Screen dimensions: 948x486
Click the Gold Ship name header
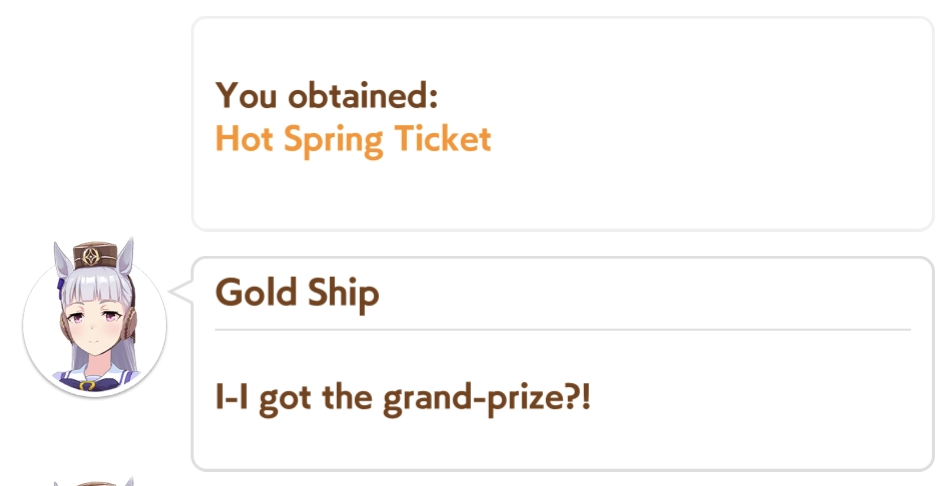pos(297,294)
